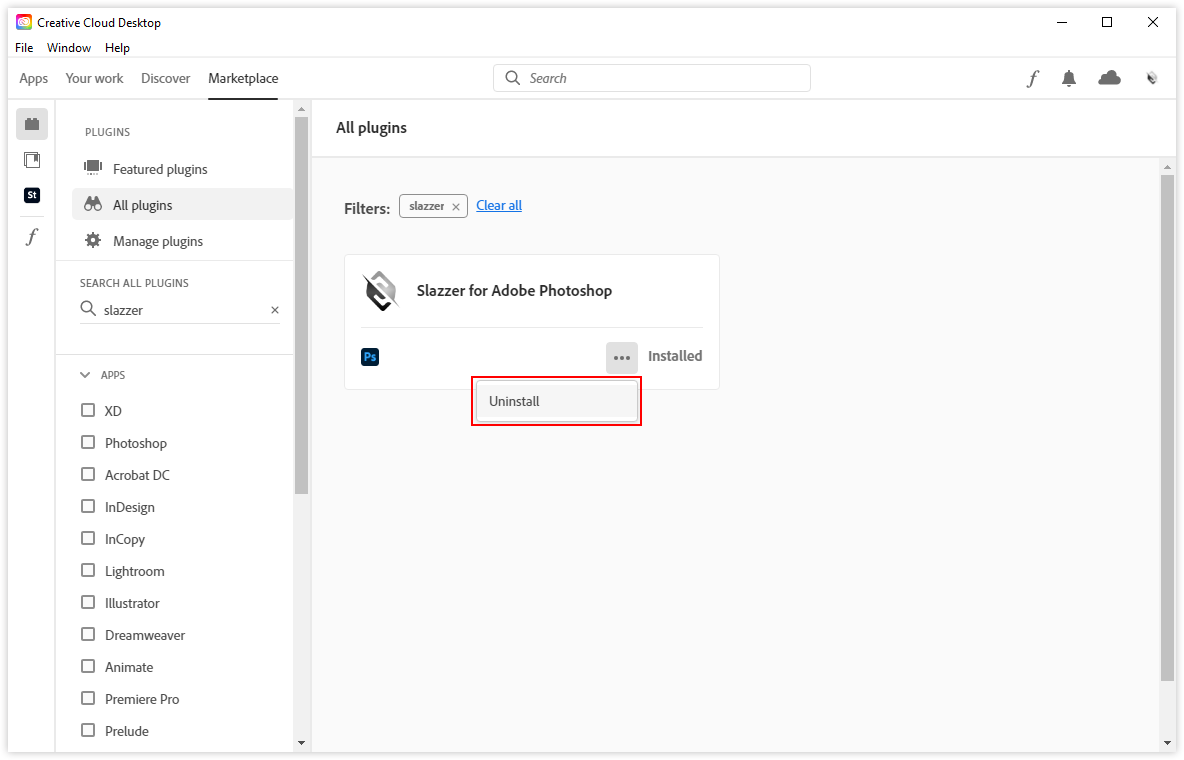The image size is (1184, 760).
Task: Click sidebar scrollbar down arrow
Action: point(301,743)
